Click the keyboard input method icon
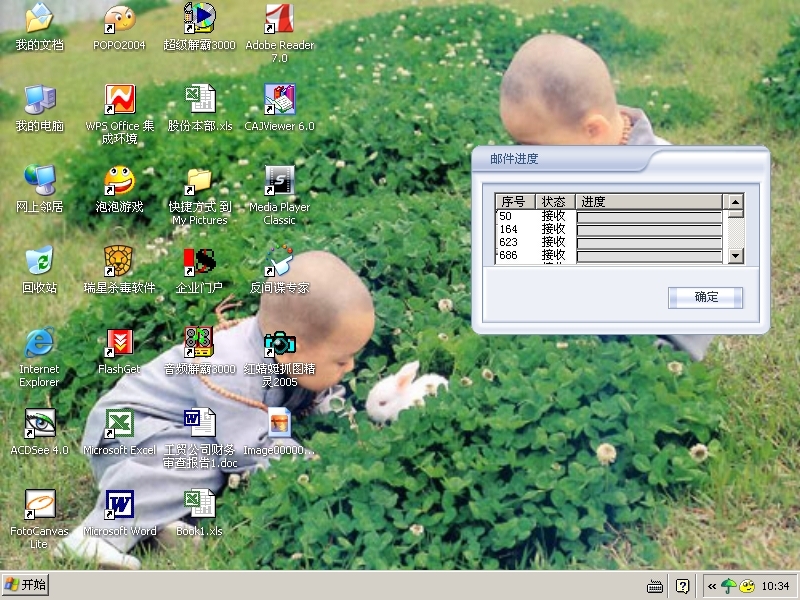The image size is (800, 600). (x=655, y=586)
